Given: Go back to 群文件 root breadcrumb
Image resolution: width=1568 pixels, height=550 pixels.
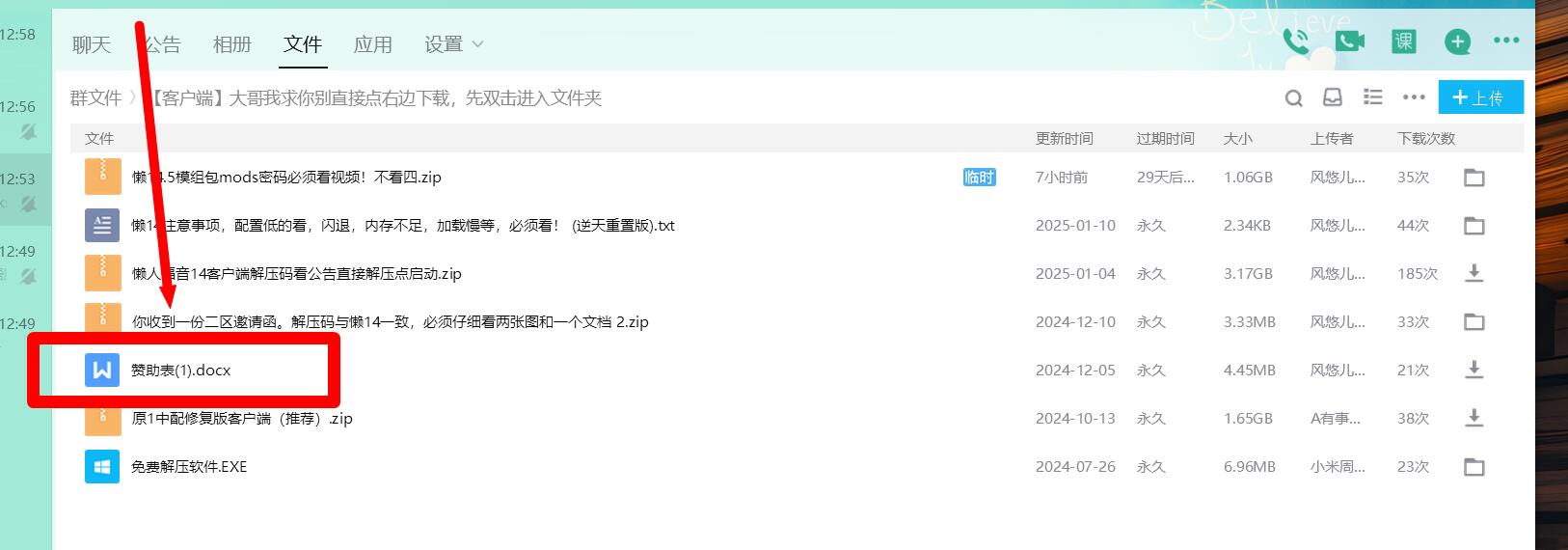Looking at the screenshot, I should click(95, 97).
